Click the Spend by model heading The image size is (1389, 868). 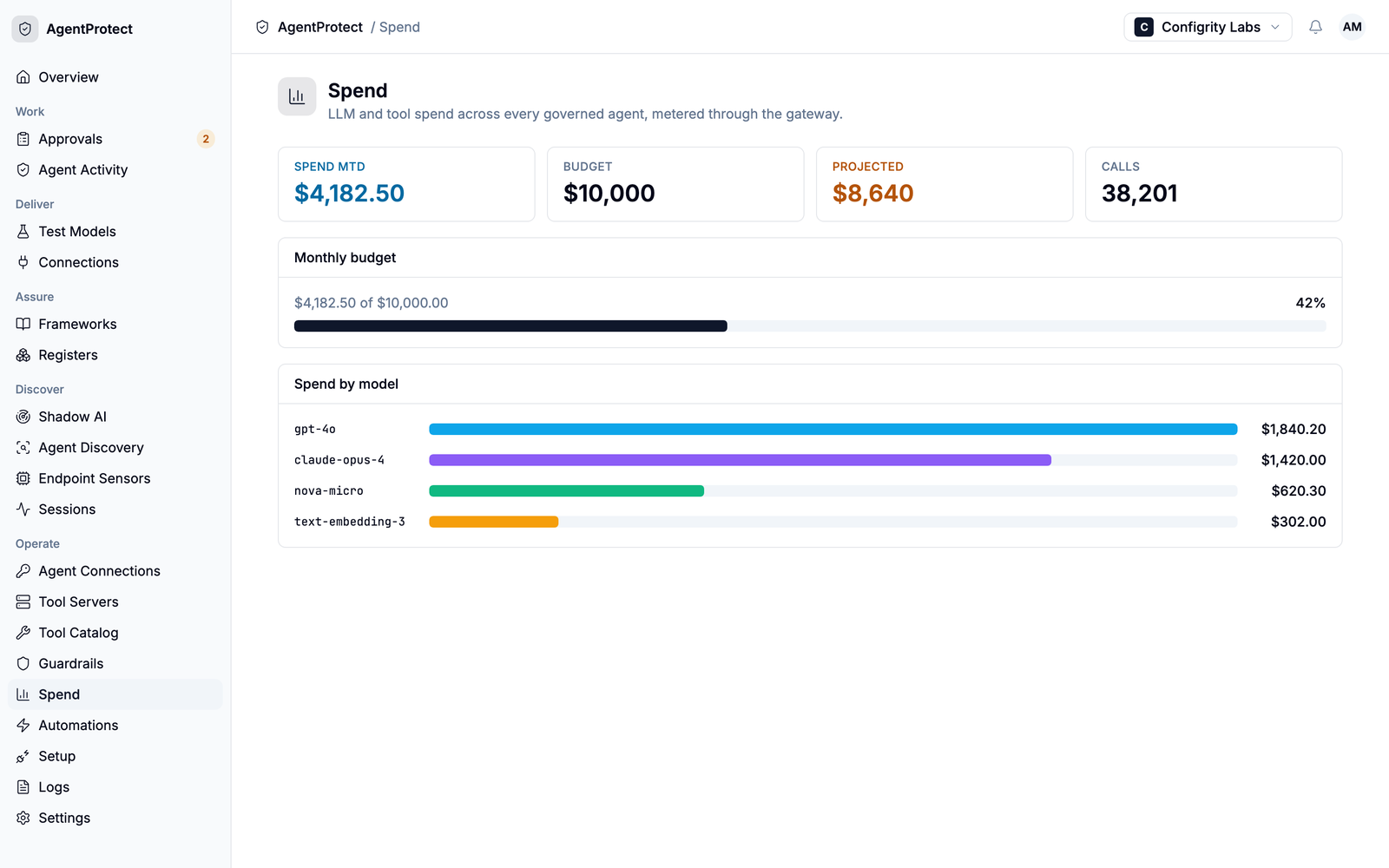tap(346, 384)
